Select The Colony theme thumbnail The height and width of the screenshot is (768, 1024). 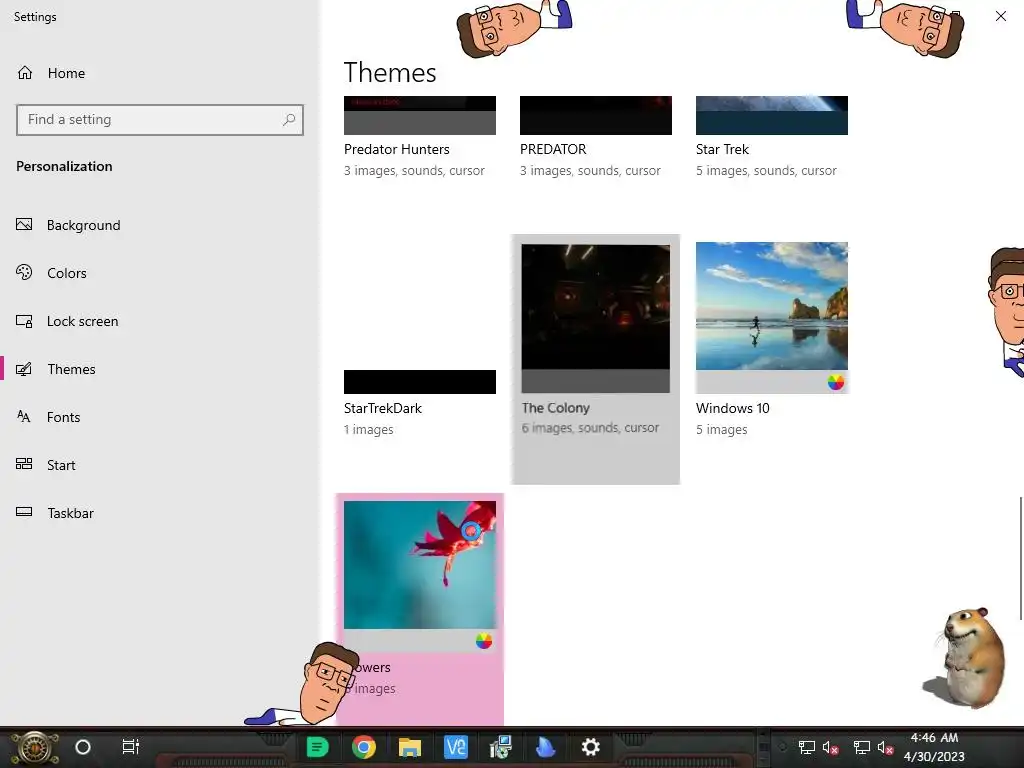(x=596, y=318)
